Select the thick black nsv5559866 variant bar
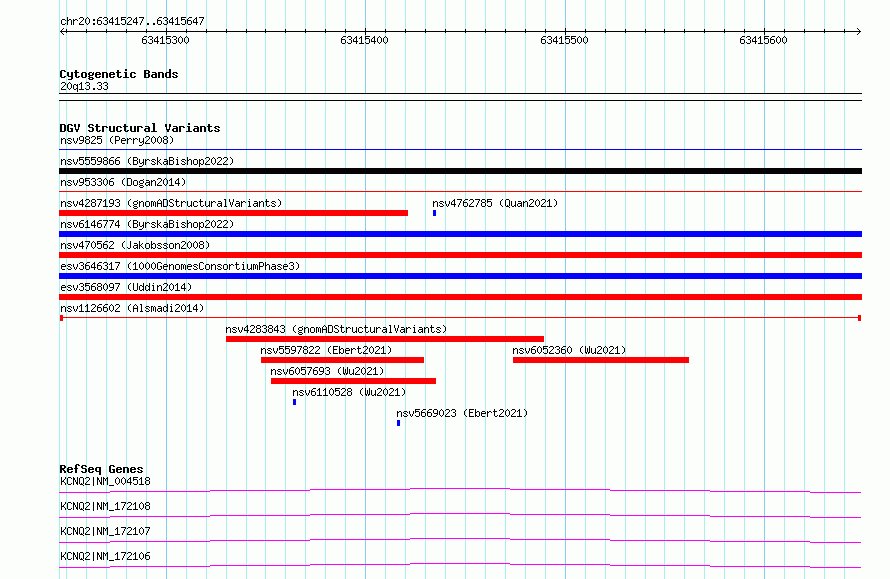Viewport: 890px width, 579px height. coord(460,171)
